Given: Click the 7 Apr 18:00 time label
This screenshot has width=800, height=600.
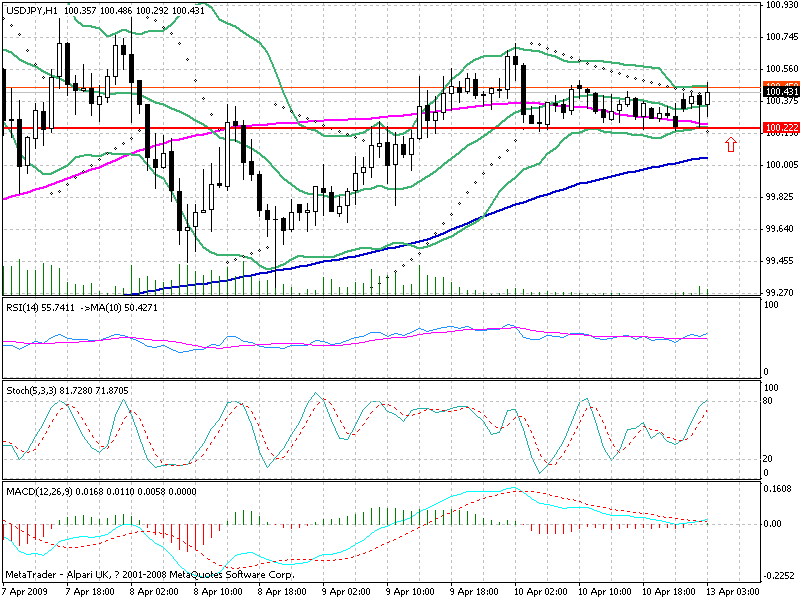Looking at the screenshot, I should click(90, 592).
